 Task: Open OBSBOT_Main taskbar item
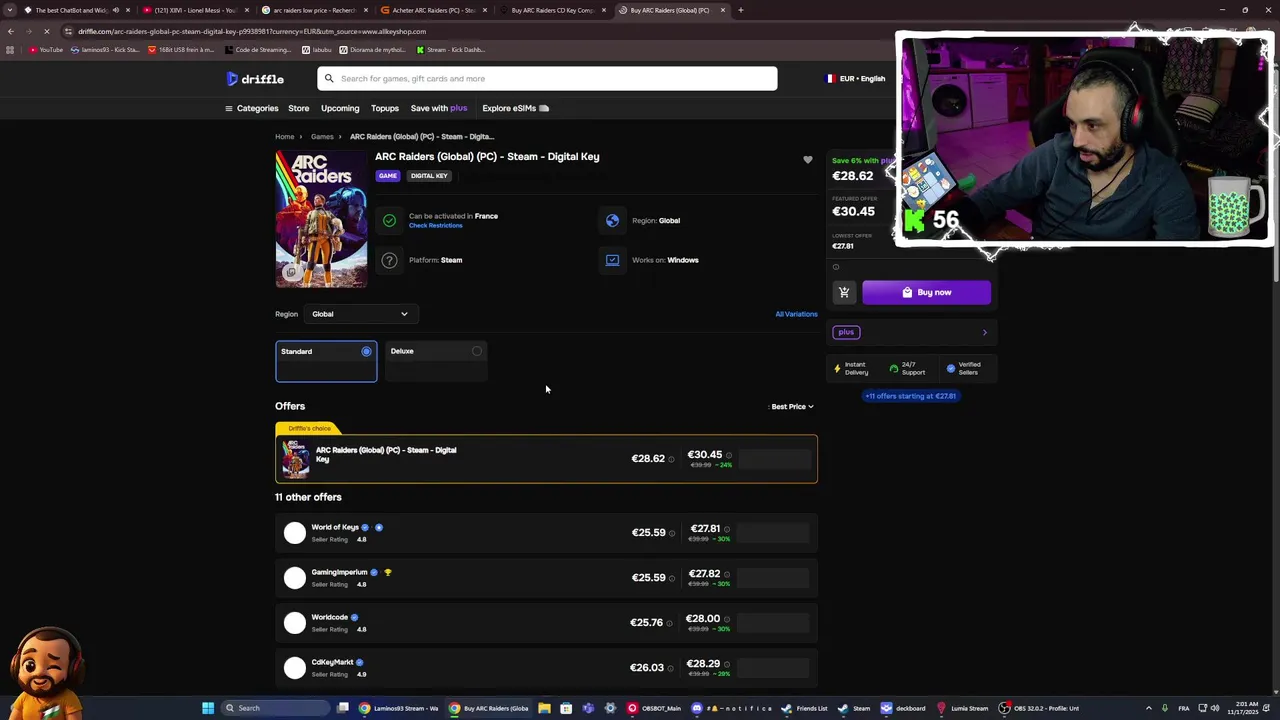(654, 708)
